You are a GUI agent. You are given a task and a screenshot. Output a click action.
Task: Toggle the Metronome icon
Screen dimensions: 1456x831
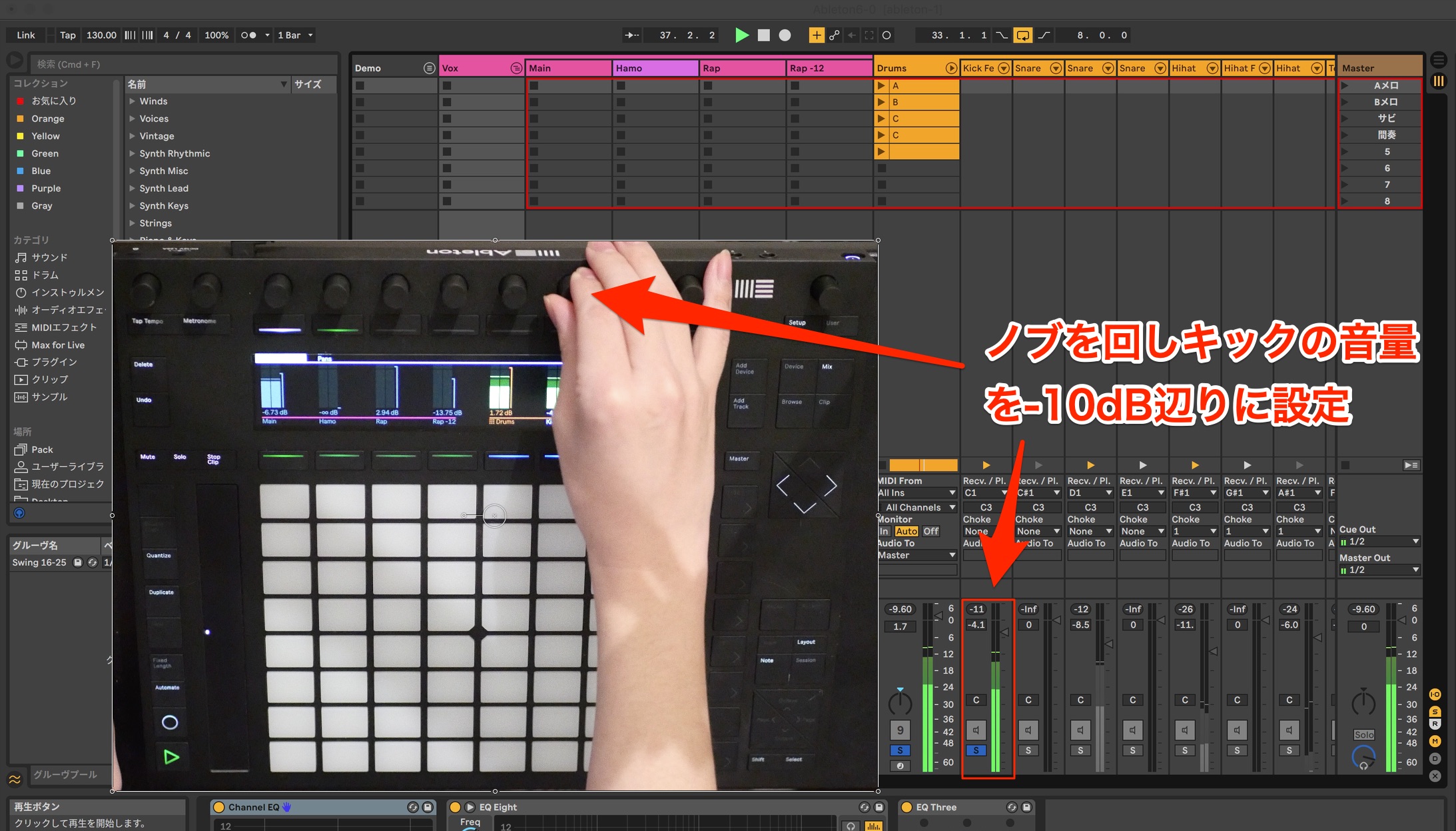248,35
